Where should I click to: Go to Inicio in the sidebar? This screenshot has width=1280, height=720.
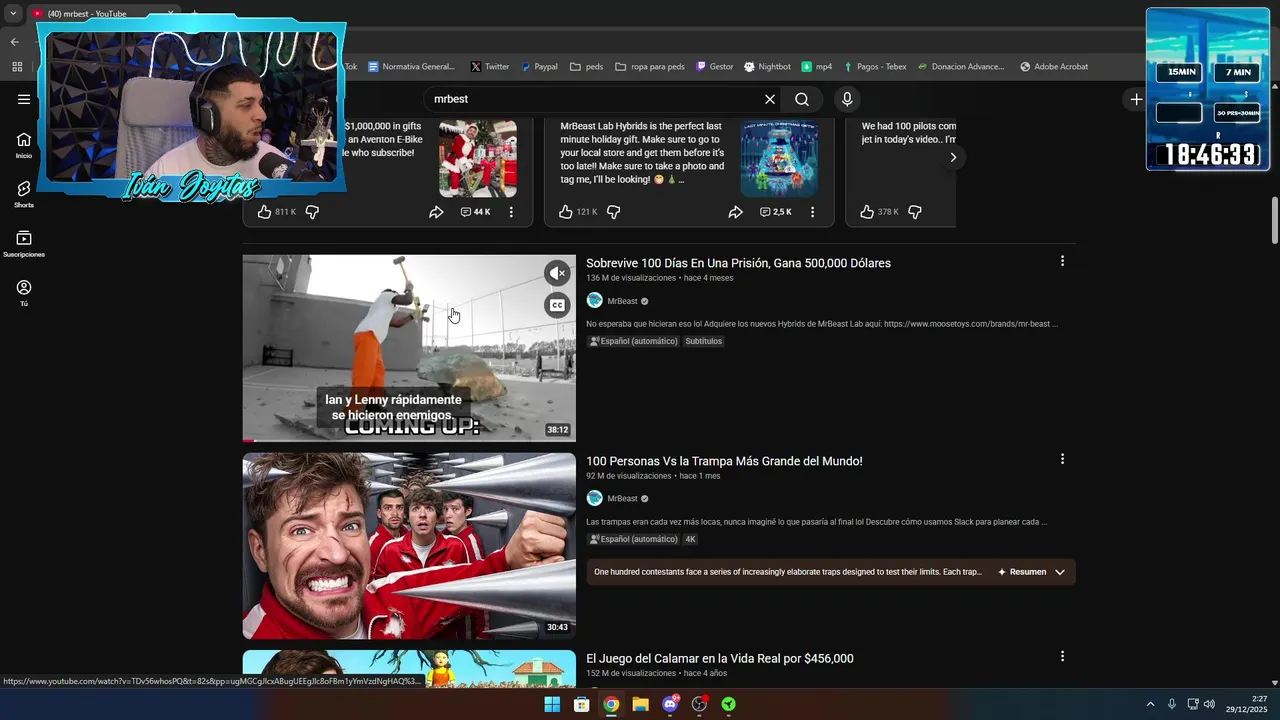tap(24, 145)
